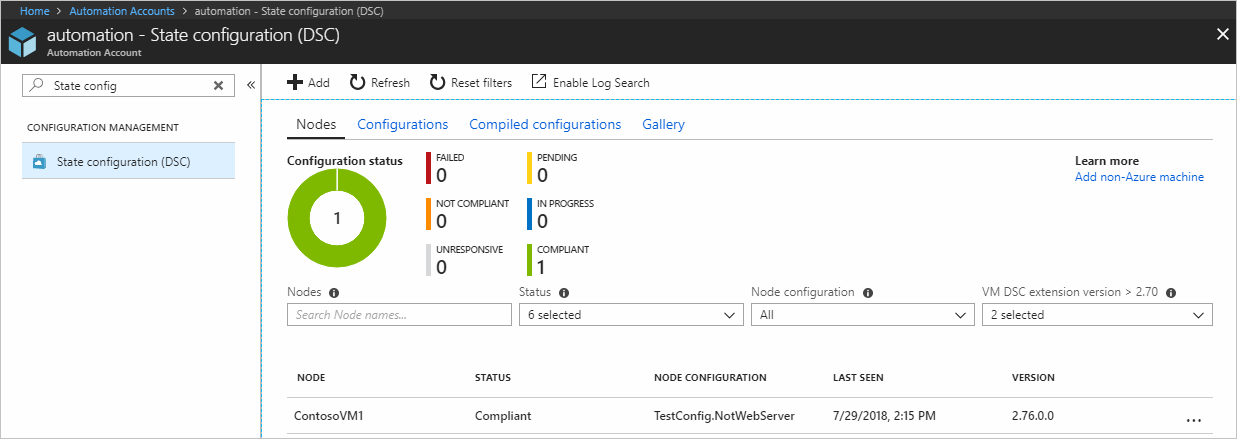Screen dimensions: 1237x439
Task: Focus the Search Node names input field
Action: coord(399,315)
